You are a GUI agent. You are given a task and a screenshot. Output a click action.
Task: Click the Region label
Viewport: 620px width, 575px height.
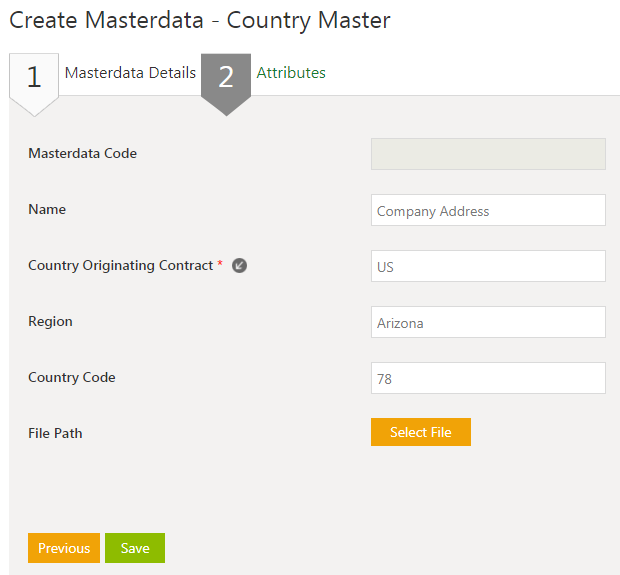click(x=50, y=322)
